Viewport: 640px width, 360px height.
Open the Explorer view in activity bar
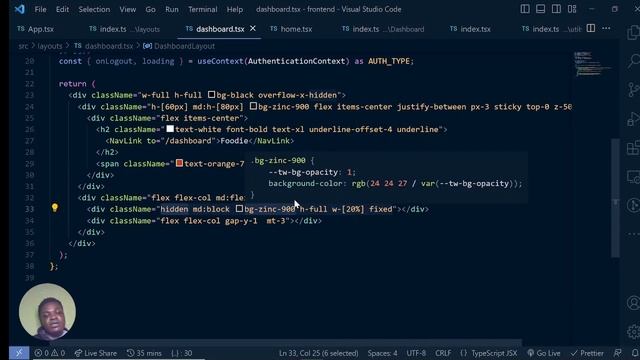click(x=633, y=33)
